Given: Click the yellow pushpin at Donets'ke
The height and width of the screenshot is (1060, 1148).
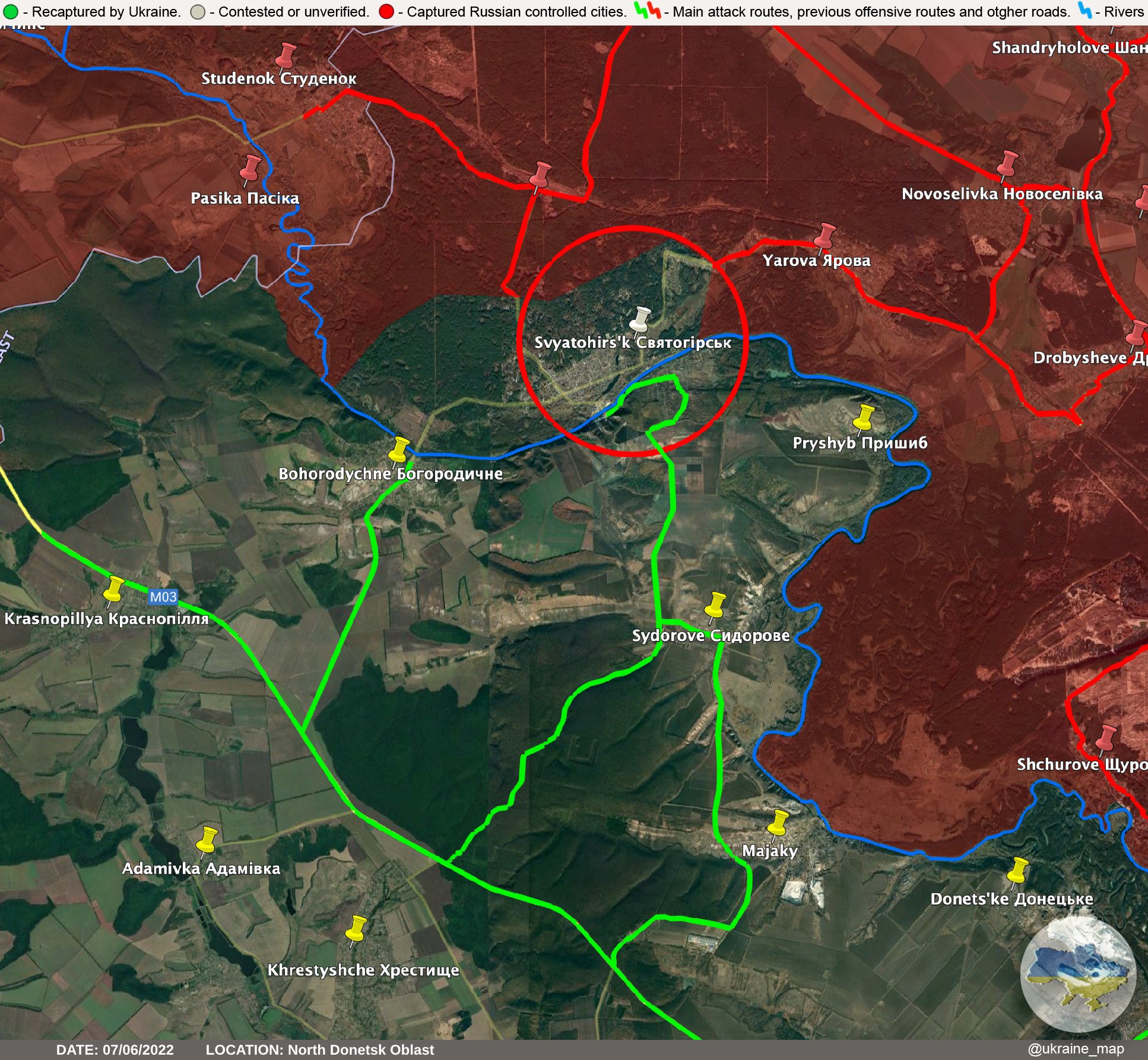Looking at the screenshot, I should 1018,870.
